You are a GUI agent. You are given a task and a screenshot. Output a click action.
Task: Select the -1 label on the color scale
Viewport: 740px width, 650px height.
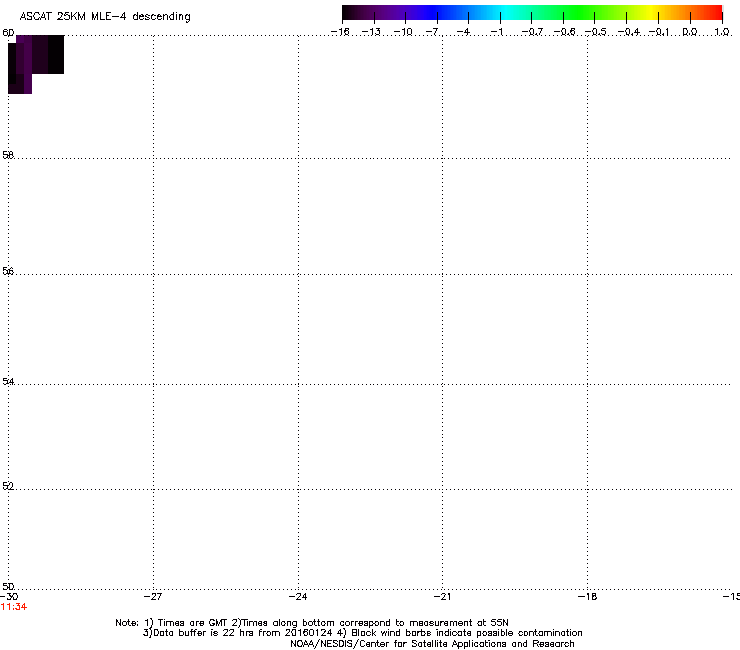(496, 32)
